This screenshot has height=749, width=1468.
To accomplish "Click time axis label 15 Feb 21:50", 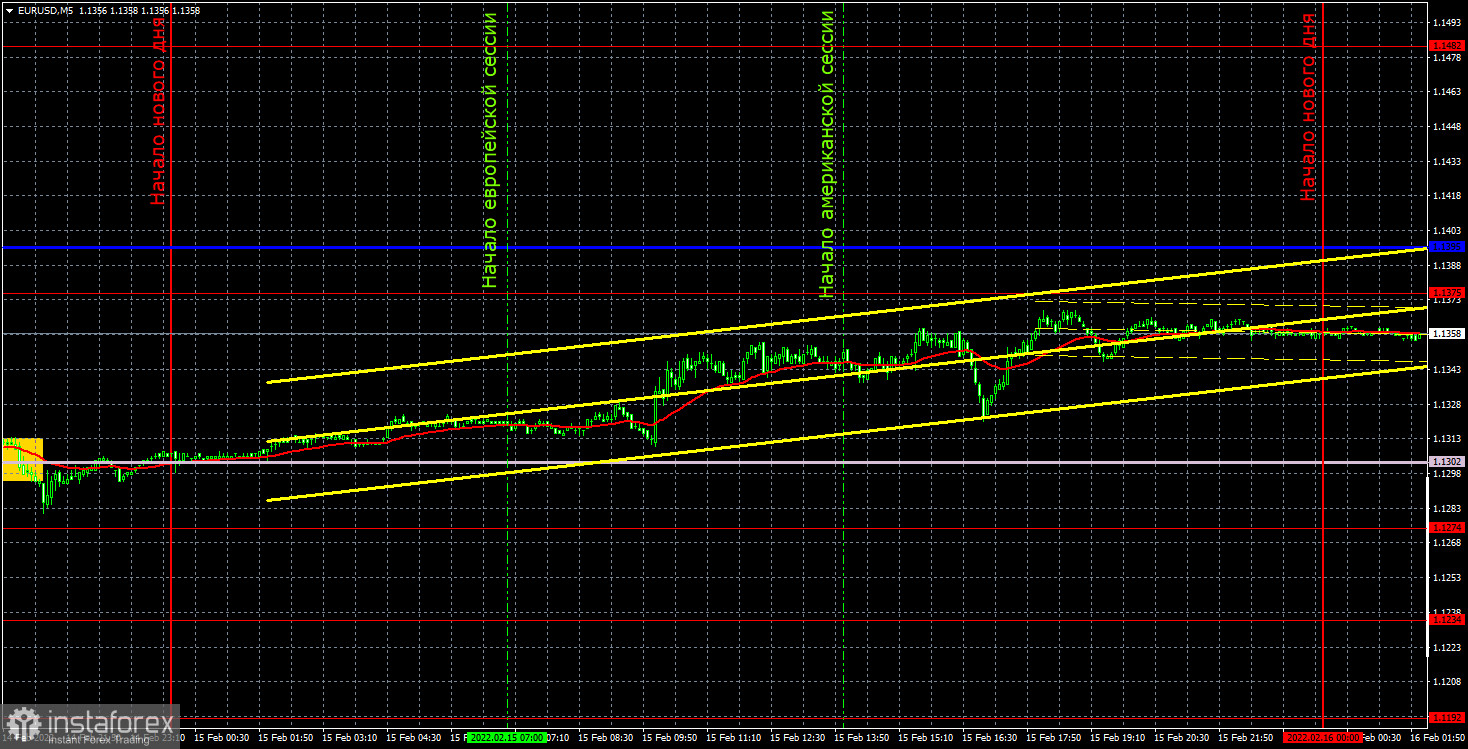I will click(1246, 737).
